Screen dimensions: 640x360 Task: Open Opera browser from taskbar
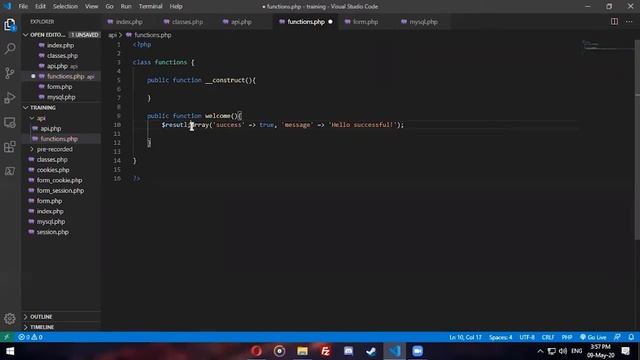tap(256, 351)
